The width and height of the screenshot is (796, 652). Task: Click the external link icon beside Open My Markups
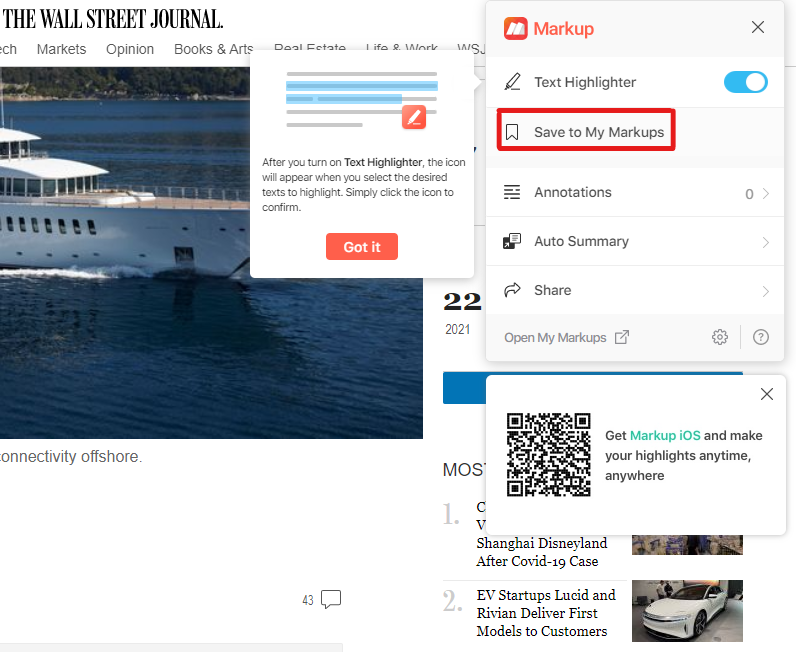[x=622, y=337]
